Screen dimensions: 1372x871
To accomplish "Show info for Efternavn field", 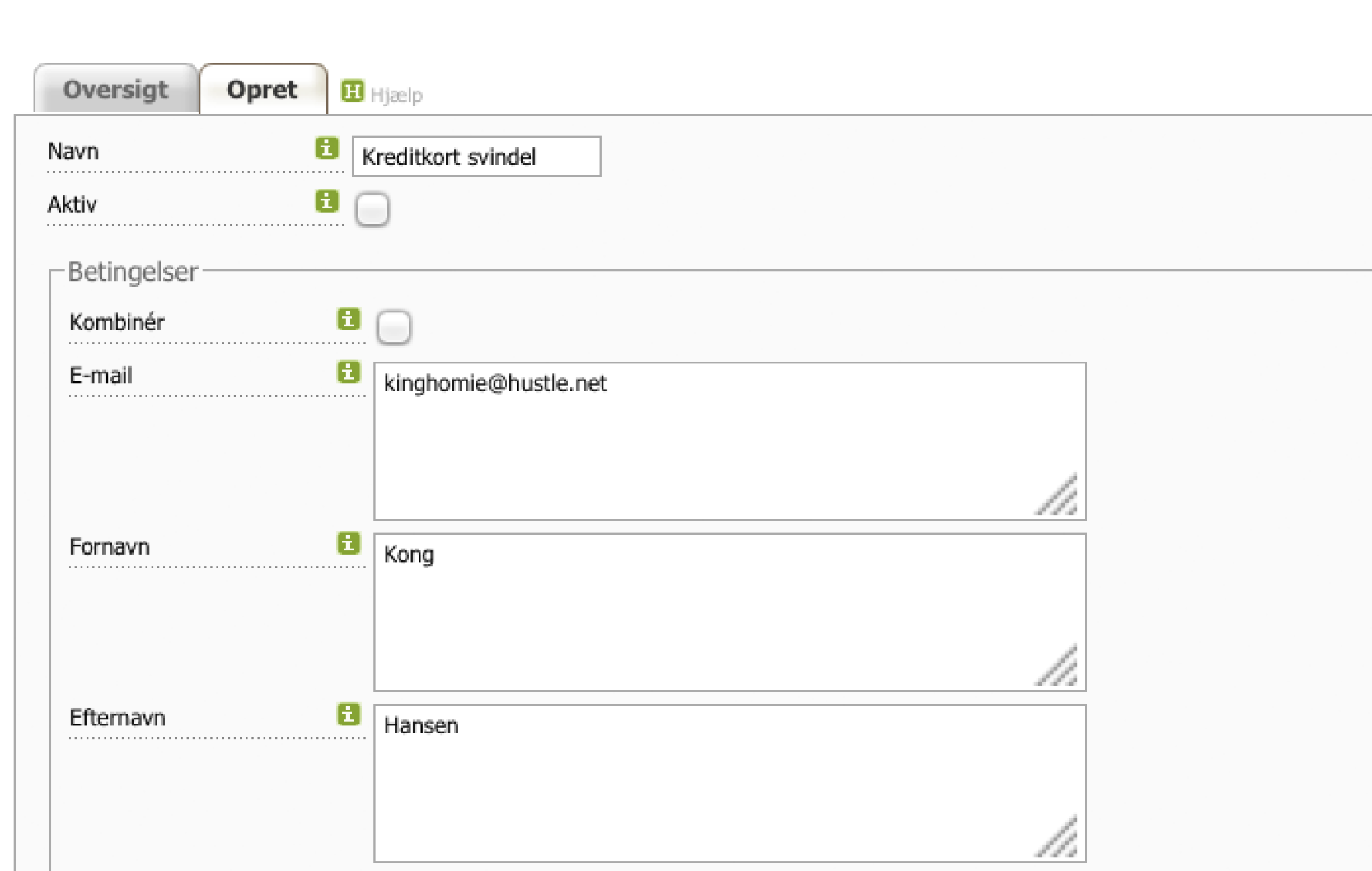I will [348, 714].
